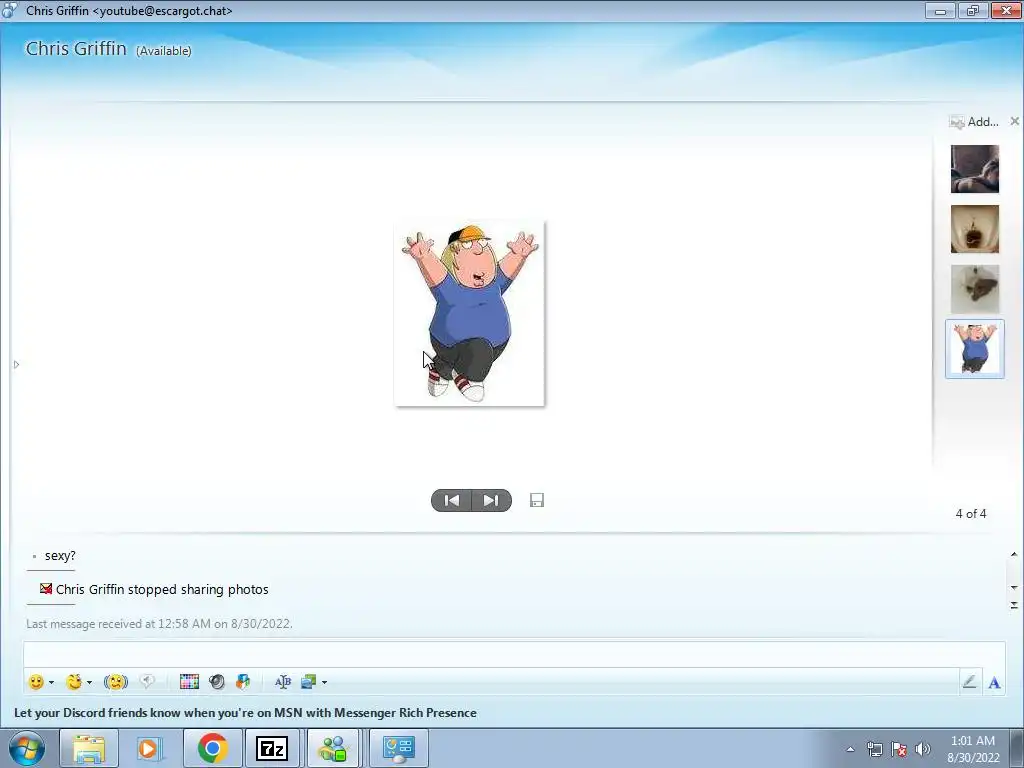The width and height of the screenshot is (1024, 768).
Task: Click the Messenger window title bar icon
Action: click(x=10, y=10)
